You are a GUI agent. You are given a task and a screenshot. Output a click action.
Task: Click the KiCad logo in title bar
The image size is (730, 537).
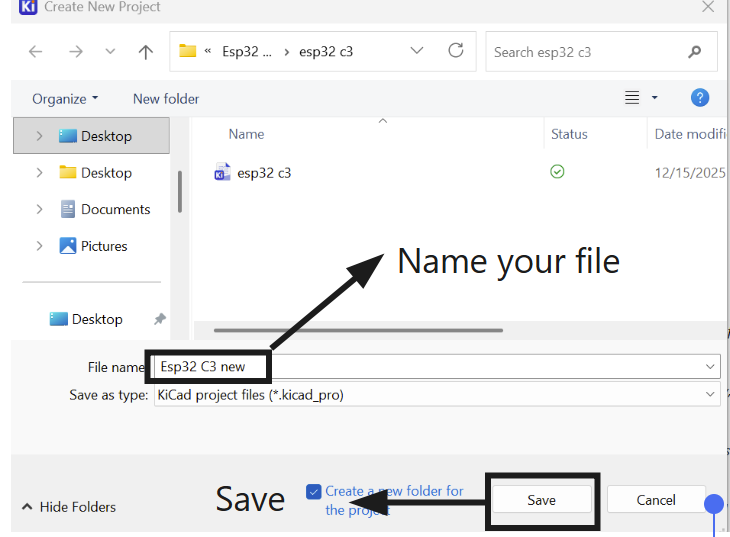coord(28,7)
